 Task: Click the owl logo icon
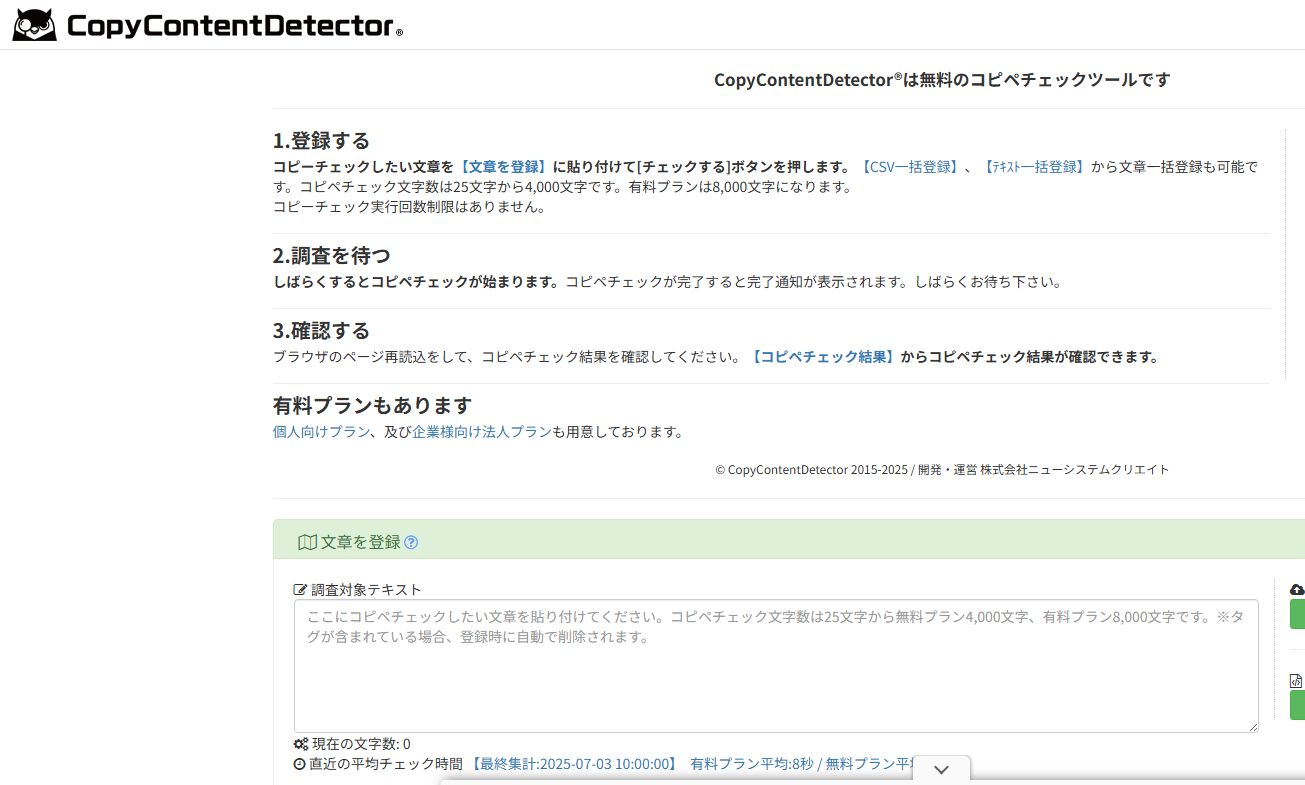click(x=34, y=24)
